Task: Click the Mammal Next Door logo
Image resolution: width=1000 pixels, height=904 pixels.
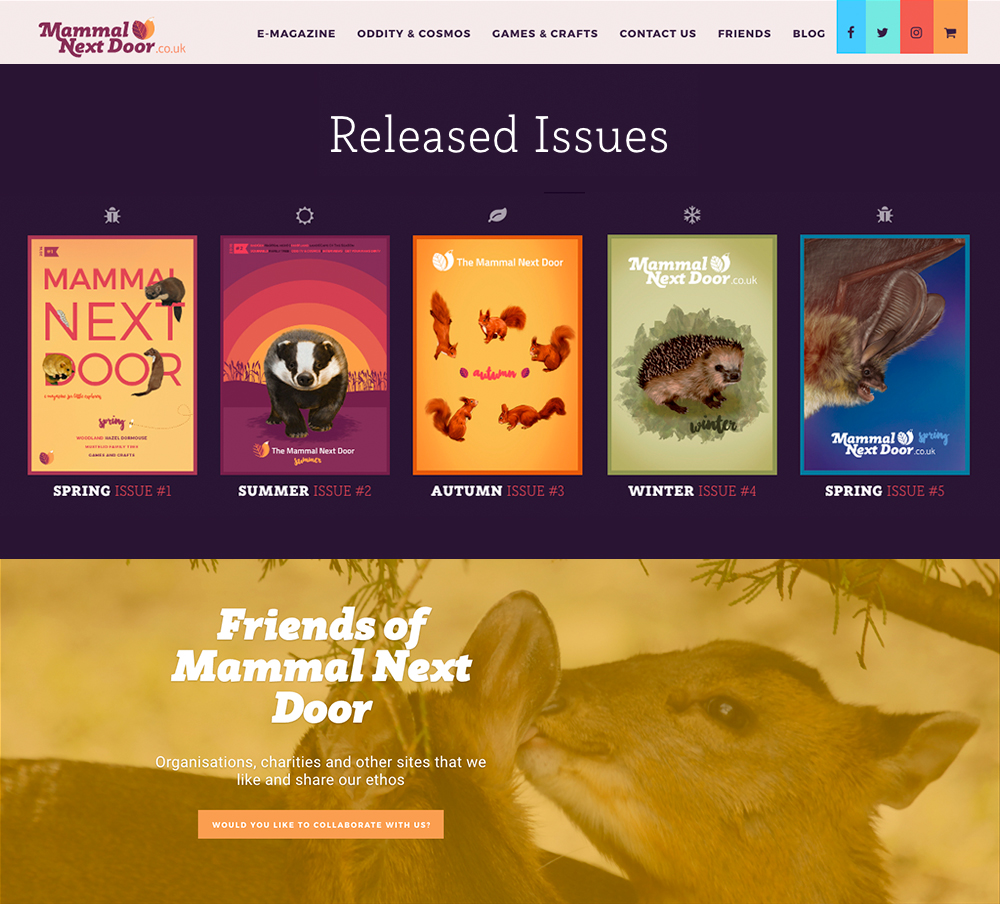Action: click(112, 38)
